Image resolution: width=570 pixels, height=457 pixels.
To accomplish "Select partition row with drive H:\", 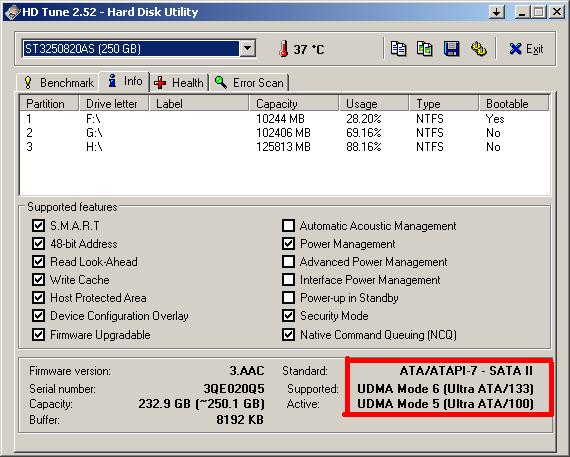I will tap(285, 147).
